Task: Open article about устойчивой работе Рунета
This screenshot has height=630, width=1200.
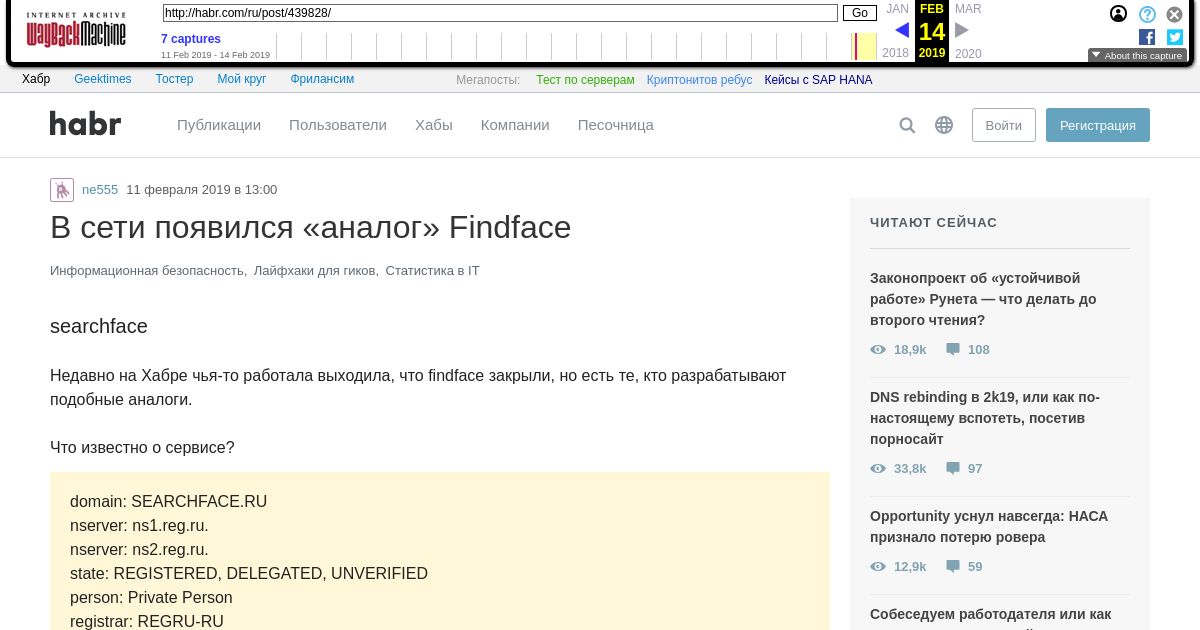Action: 983,299
